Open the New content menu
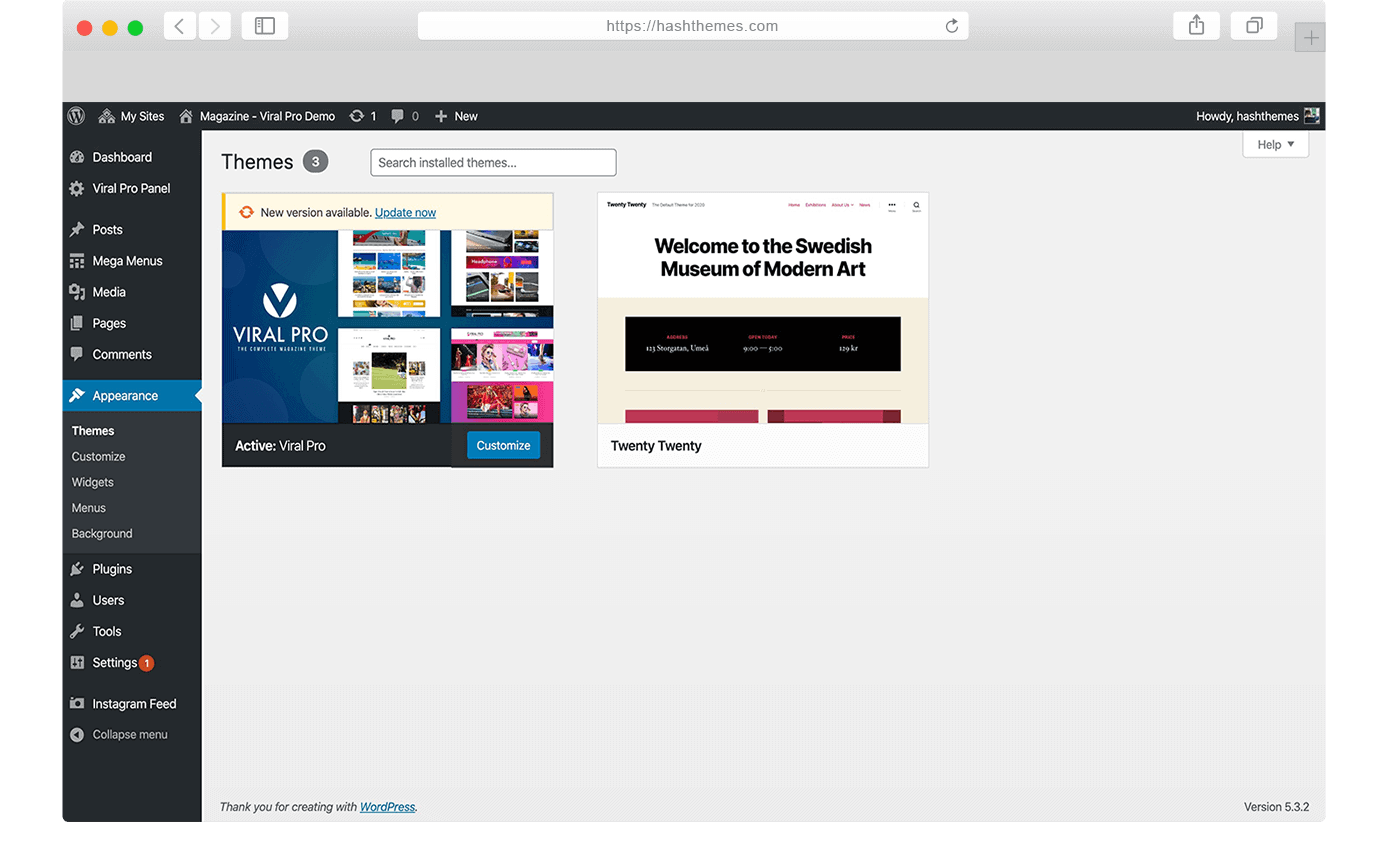 tap(456, 116)
